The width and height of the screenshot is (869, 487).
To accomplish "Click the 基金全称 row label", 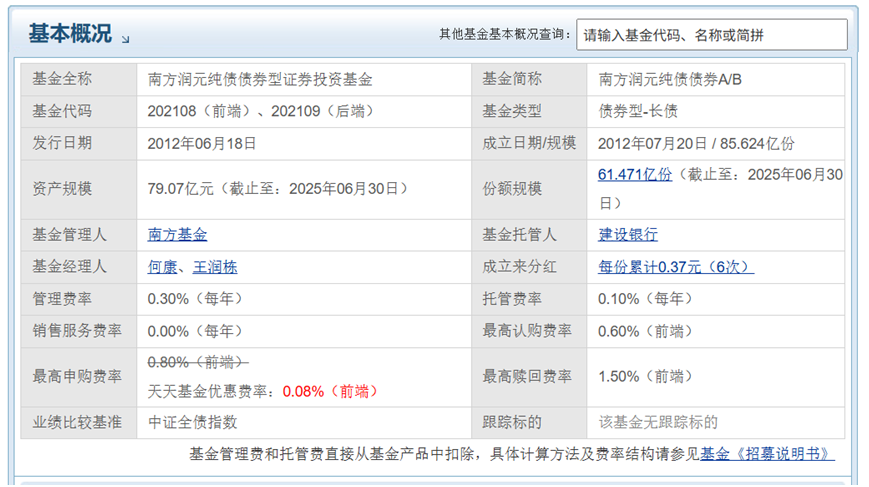I will click(62, 79).
